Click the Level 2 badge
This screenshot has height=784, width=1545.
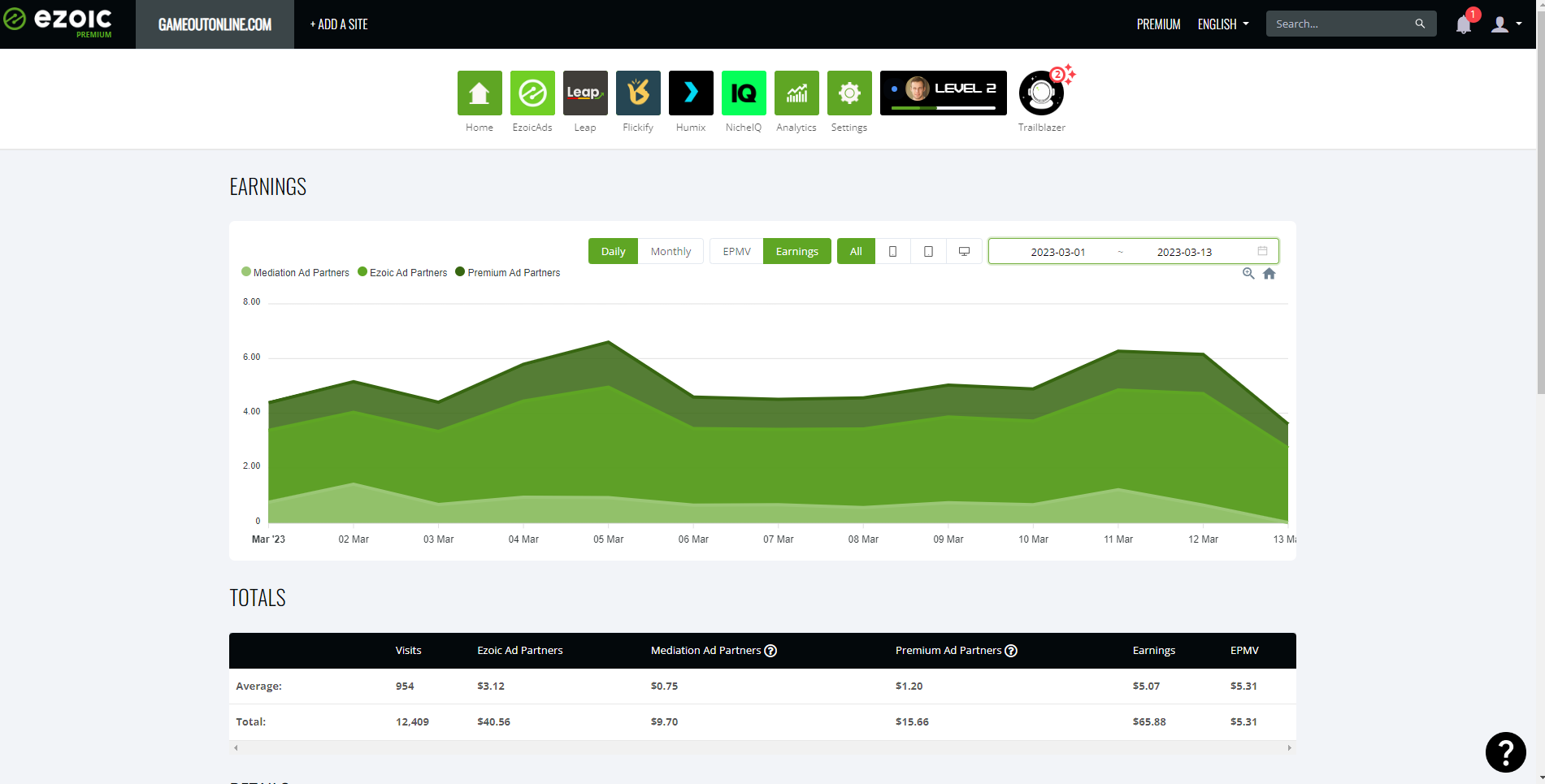(944, 93)
